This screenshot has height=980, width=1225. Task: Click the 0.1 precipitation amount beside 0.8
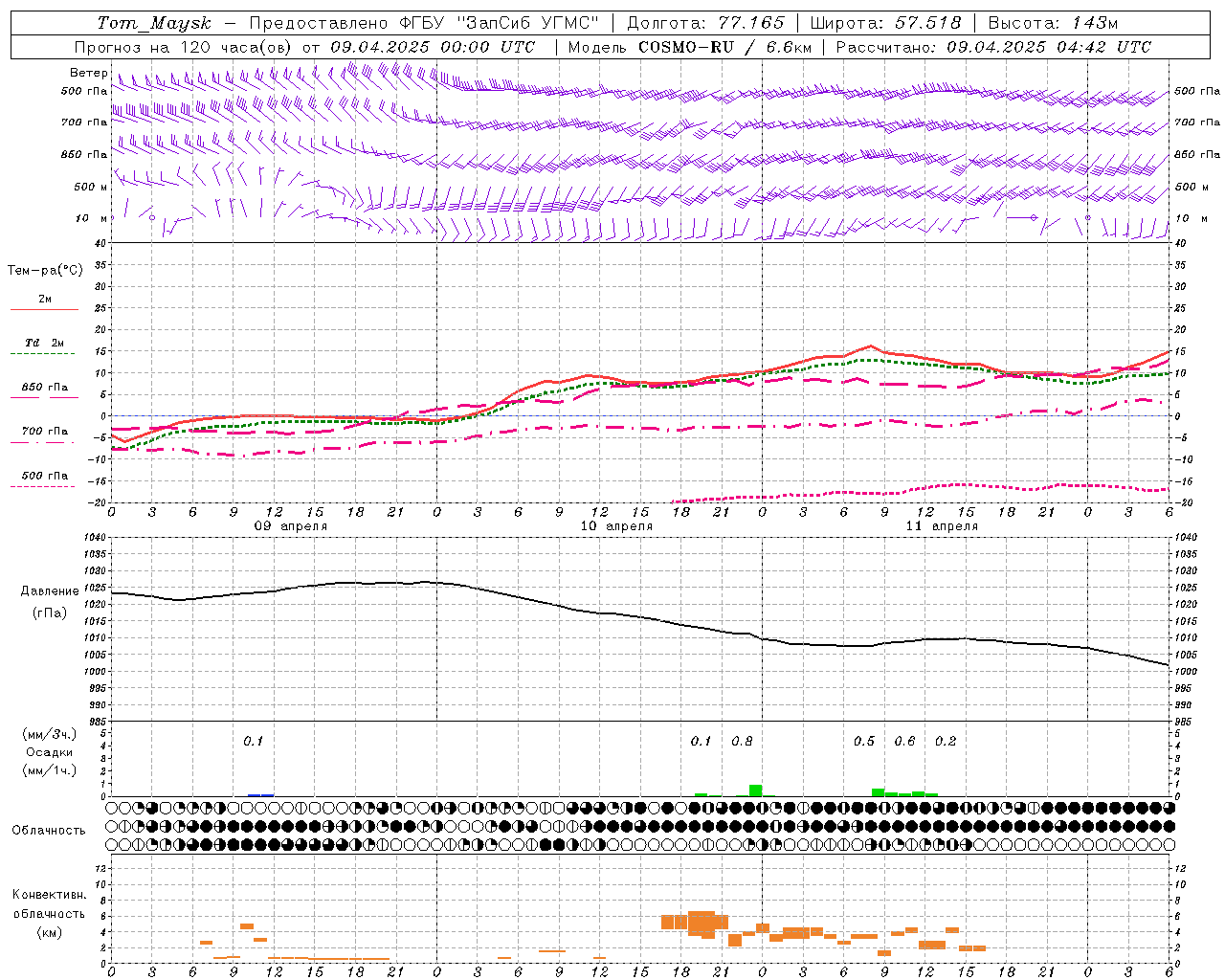(x=701, y=741)
